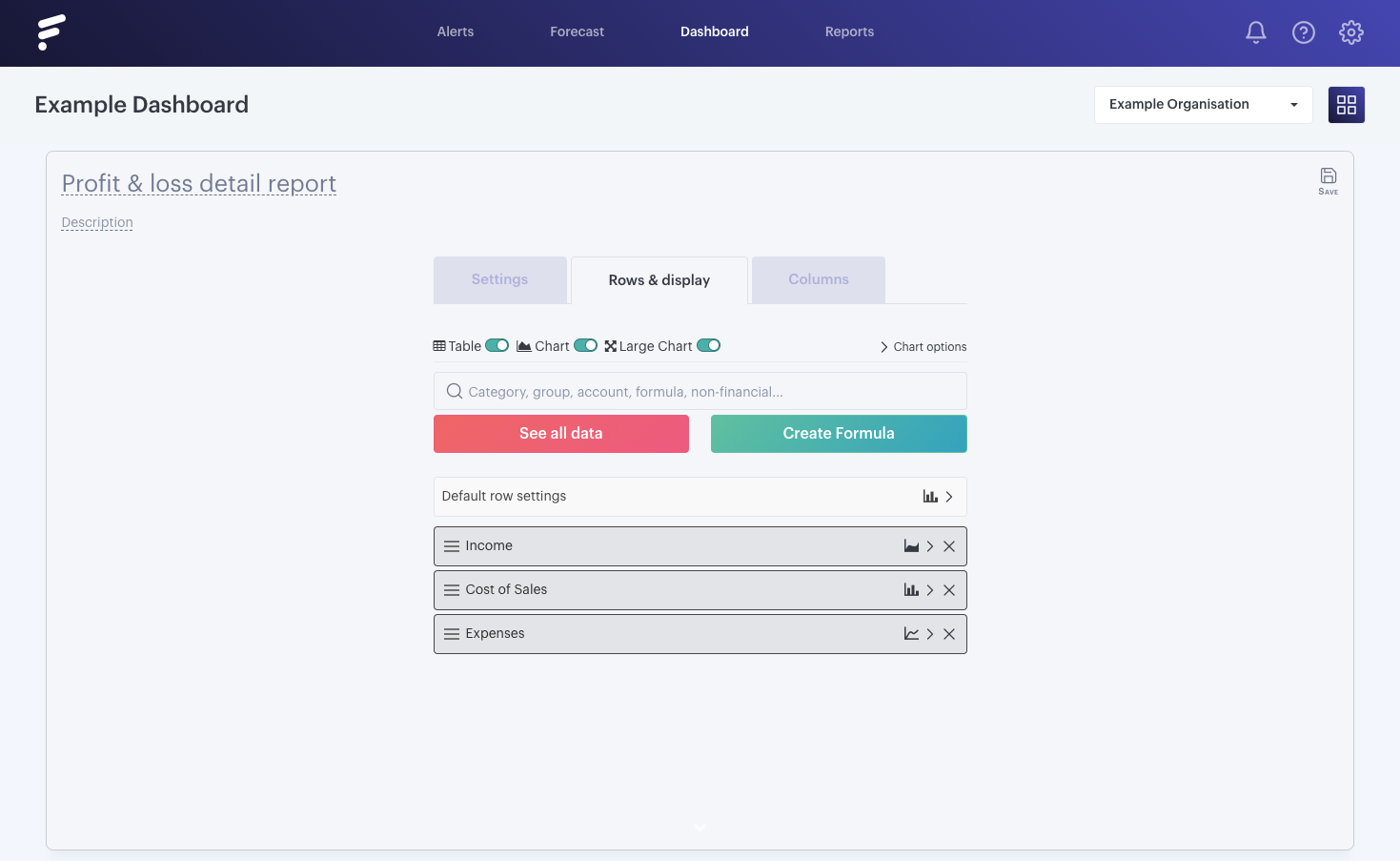Expand Chart options
Image resolution: width=1400 pixels, height=861 pixels.
click(923, 347)
